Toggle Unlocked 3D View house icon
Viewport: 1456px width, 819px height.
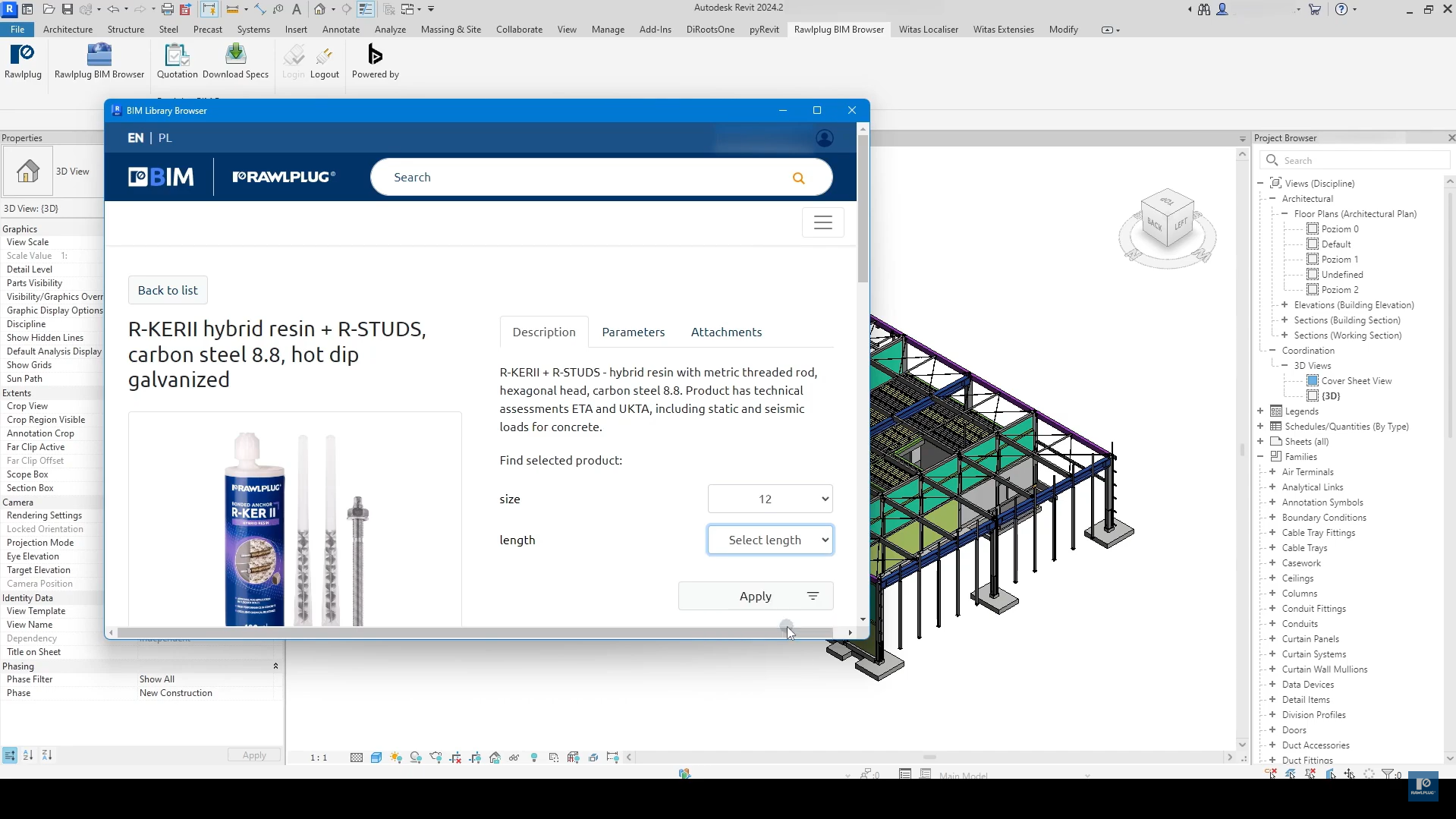point(495,758)
